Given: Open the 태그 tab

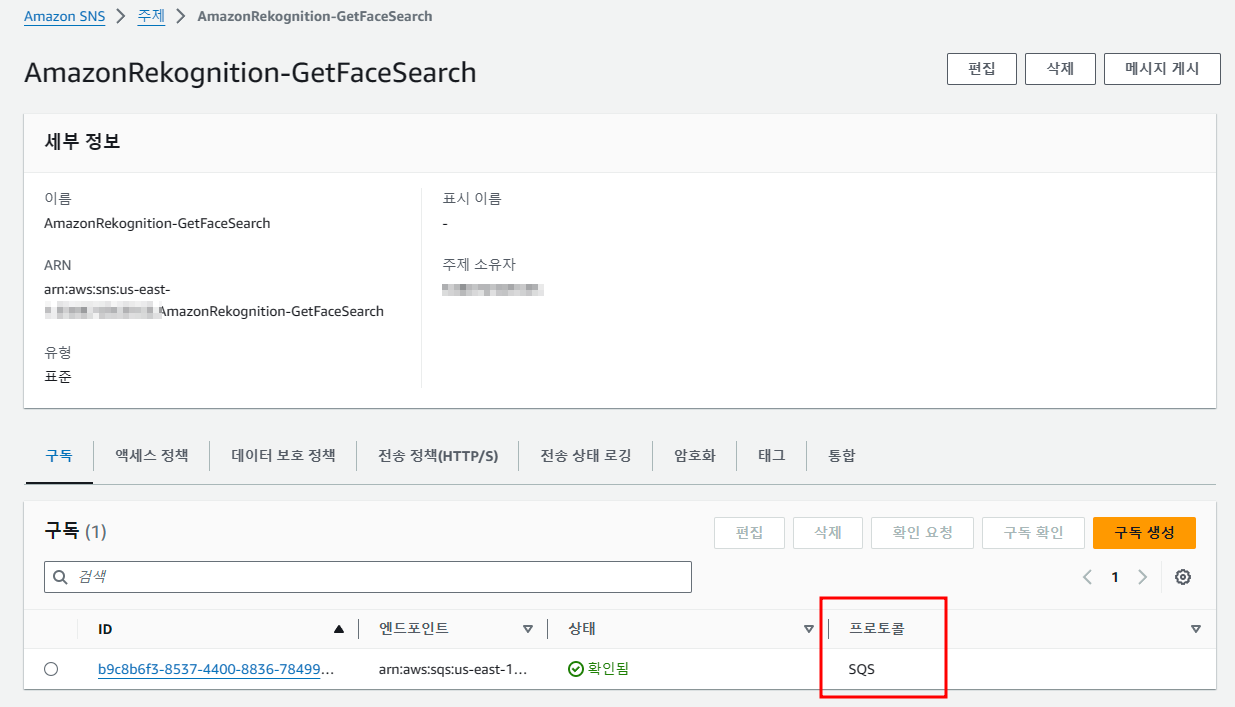Looking at the screenshot, I should [772, 456].
